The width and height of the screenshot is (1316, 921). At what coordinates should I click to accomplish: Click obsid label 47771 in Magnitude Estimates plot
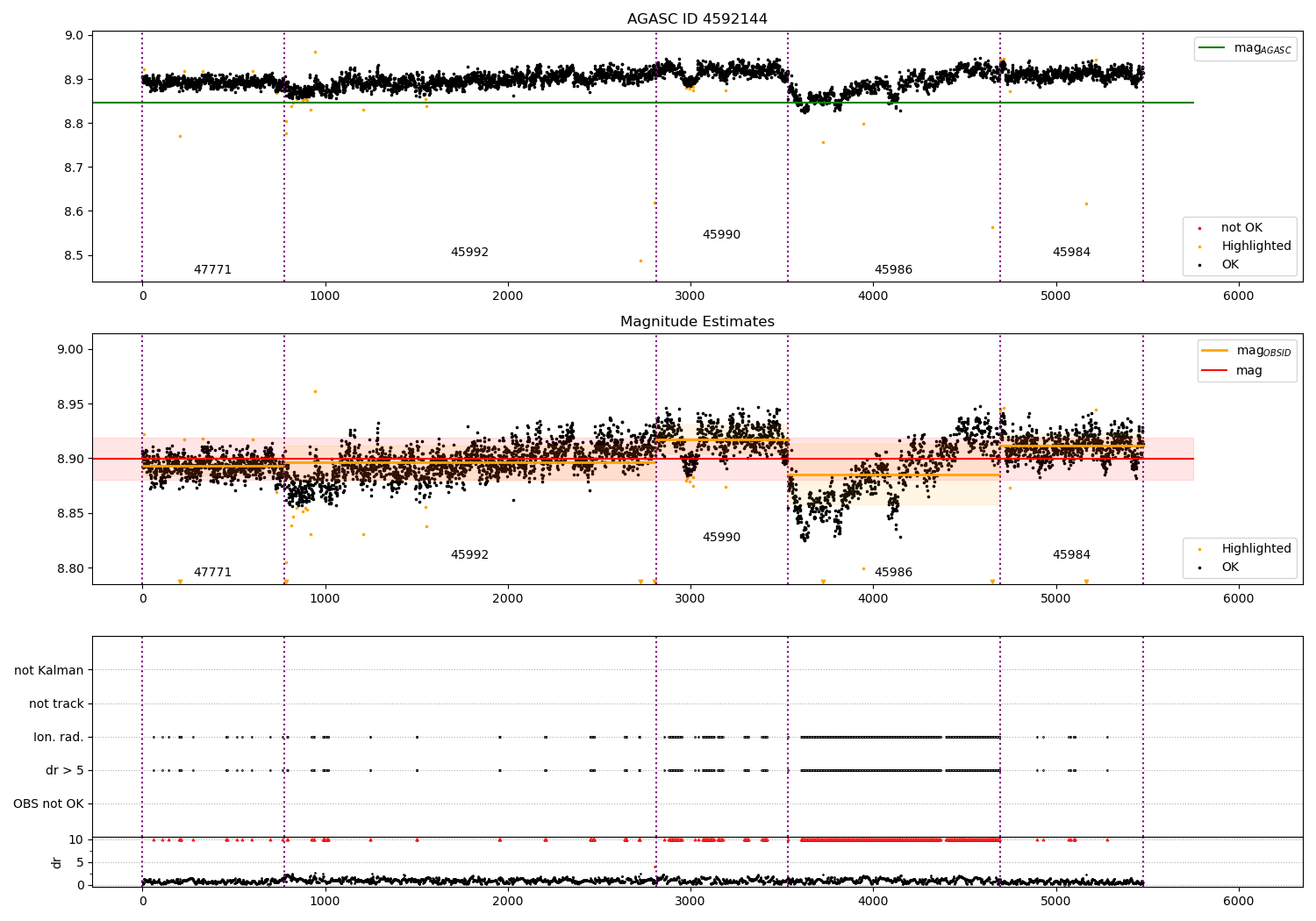(212, 573)
